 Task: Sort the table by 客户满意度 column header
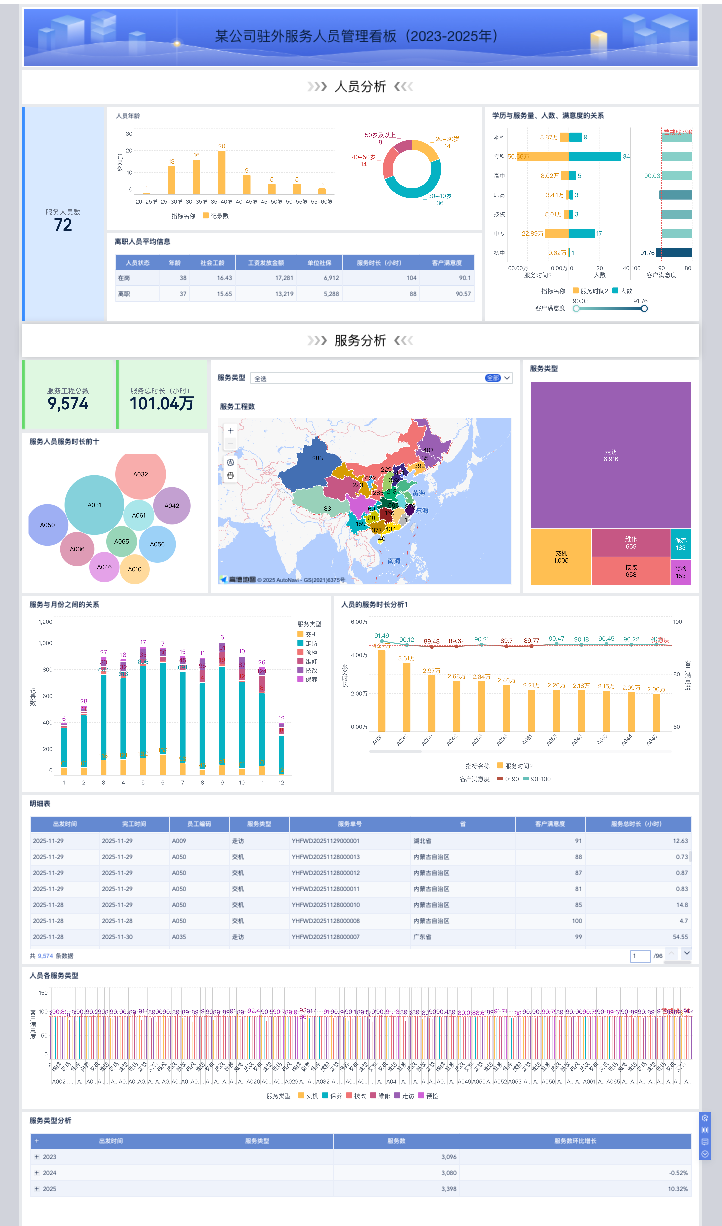click(548, 824)
